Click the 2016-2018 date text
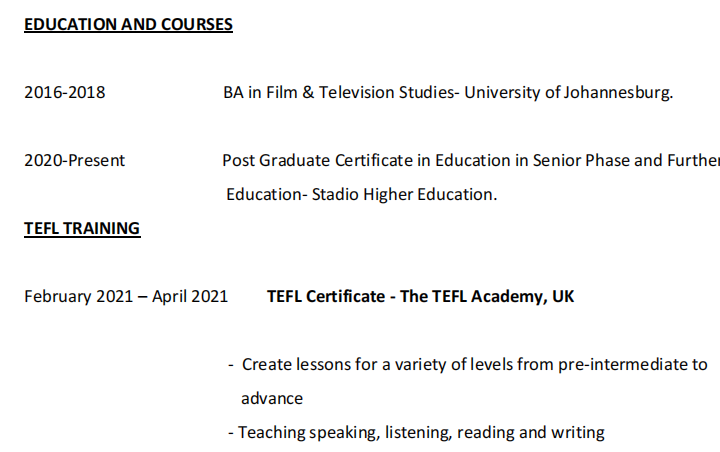Screen dimensions: 720x452 tap(64, 93)
